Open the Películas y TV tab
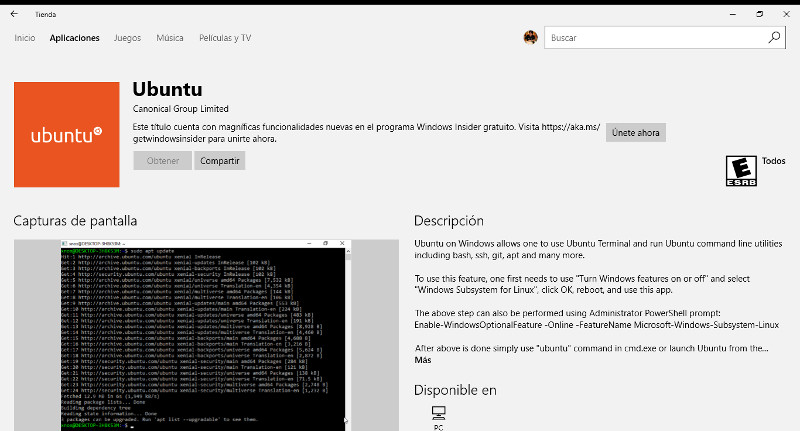The height and width of the screenshot is (431, 800). pos(225,38)
